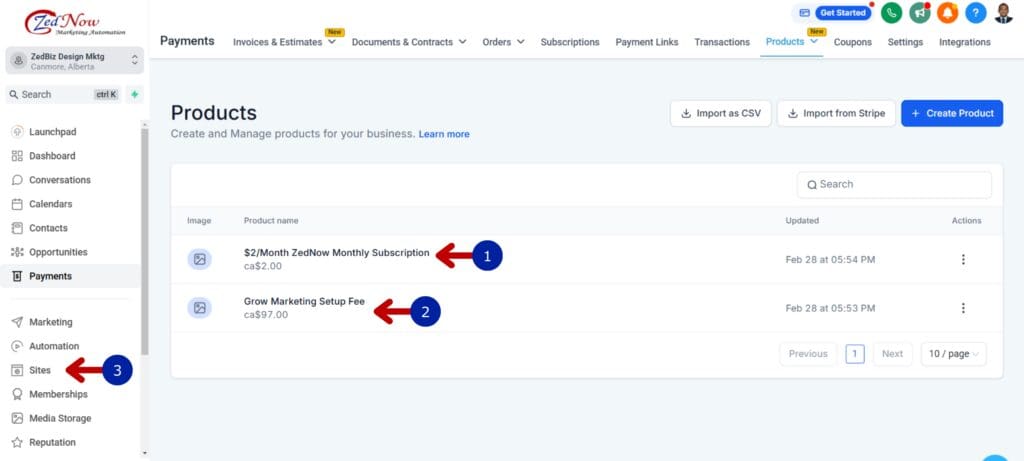The width and height of the screenshot is (1024, 461).
Task: Click the green phone dialer icon
Action: point(891,12)
